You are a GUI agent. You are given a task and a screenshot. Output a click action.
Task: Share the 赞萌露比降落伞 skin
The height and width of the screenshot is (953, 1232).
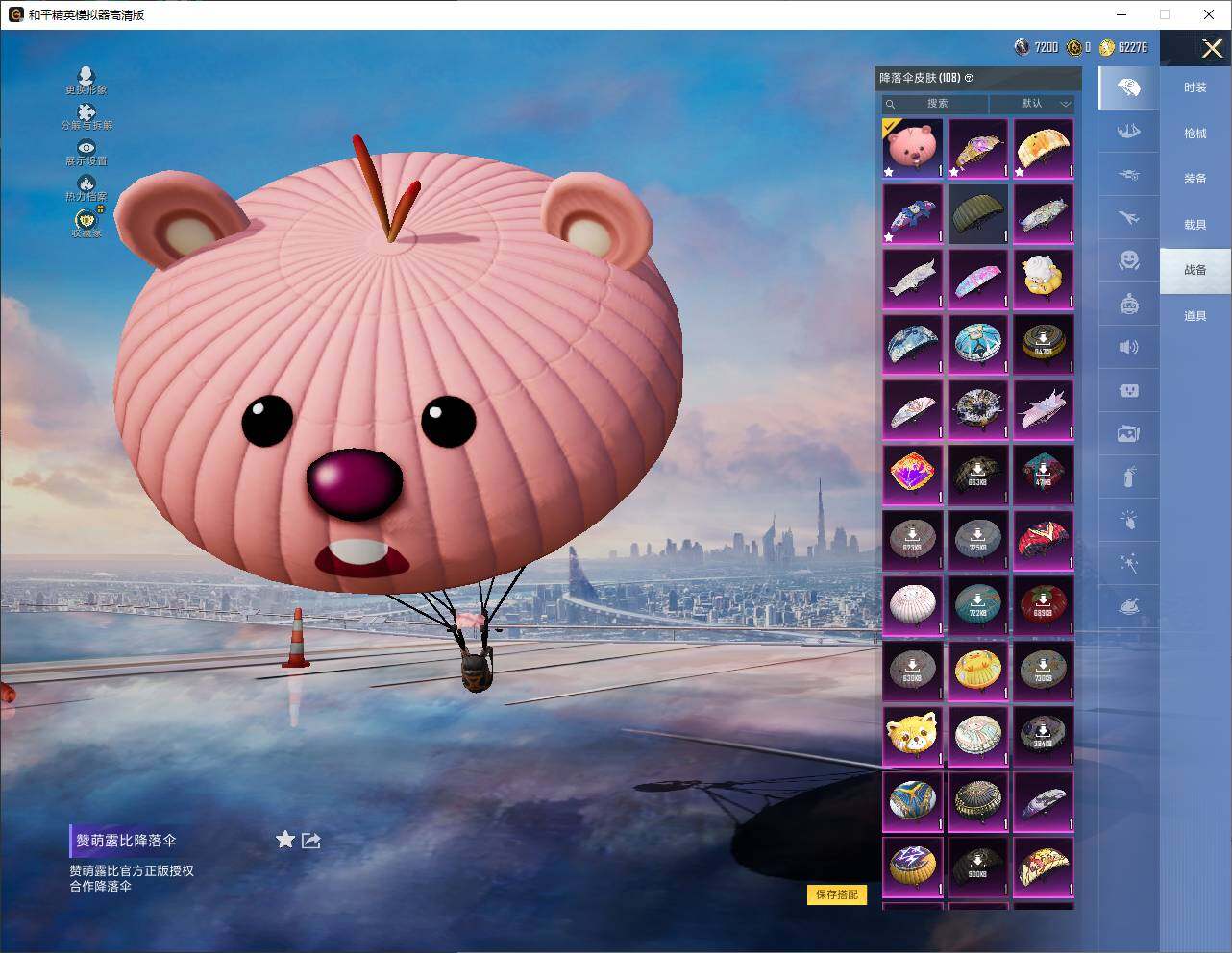click(311, 841)
